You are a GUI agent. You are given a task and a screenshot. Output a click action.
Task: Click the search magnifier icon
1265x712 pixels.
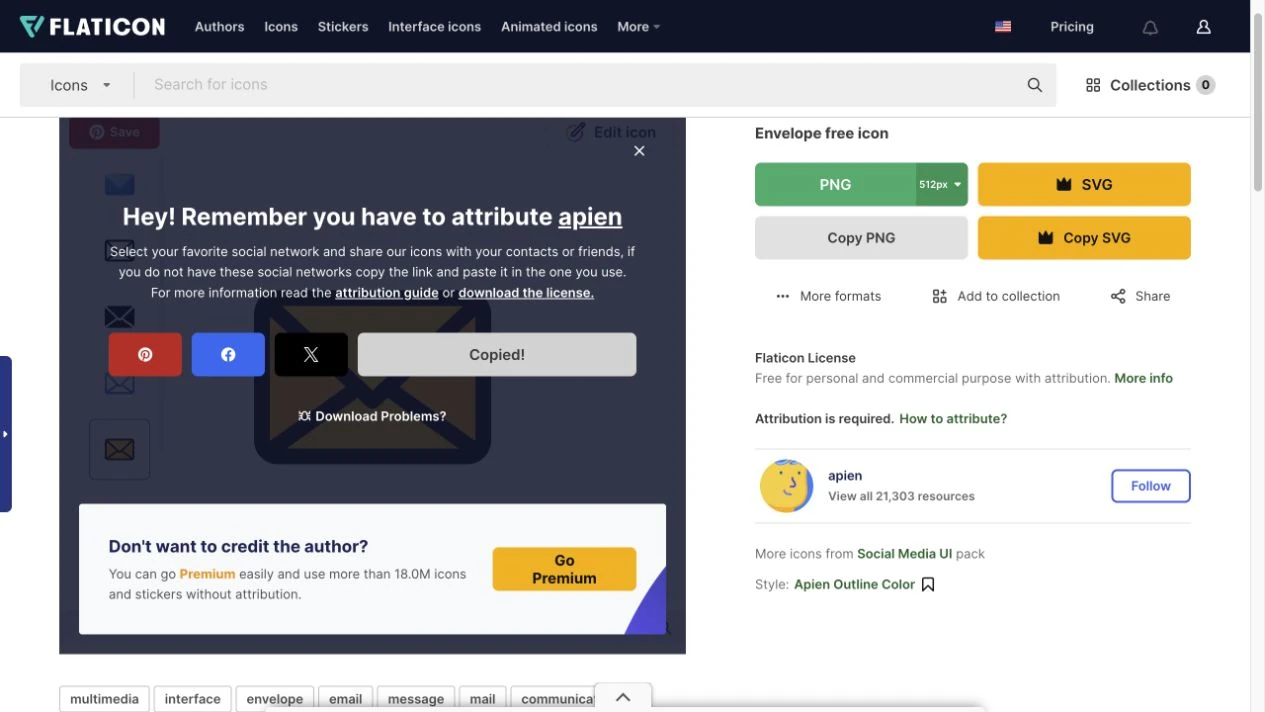click(1035, 85)
